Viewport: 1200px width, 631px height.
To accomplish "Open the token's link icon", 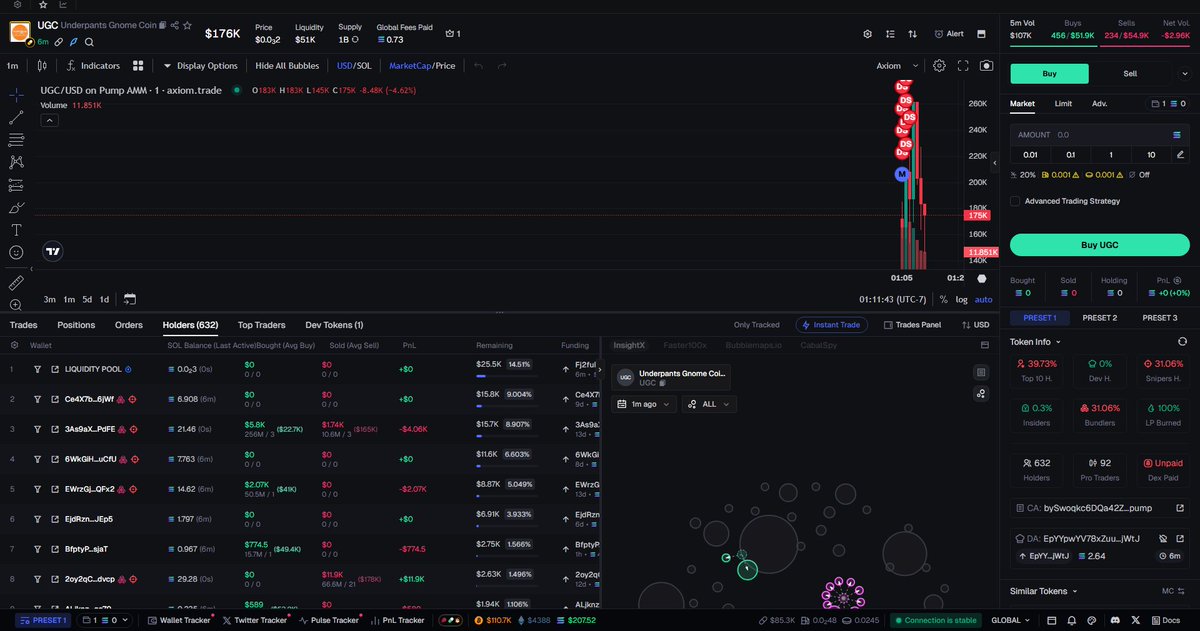I will [x=59, y=42].
